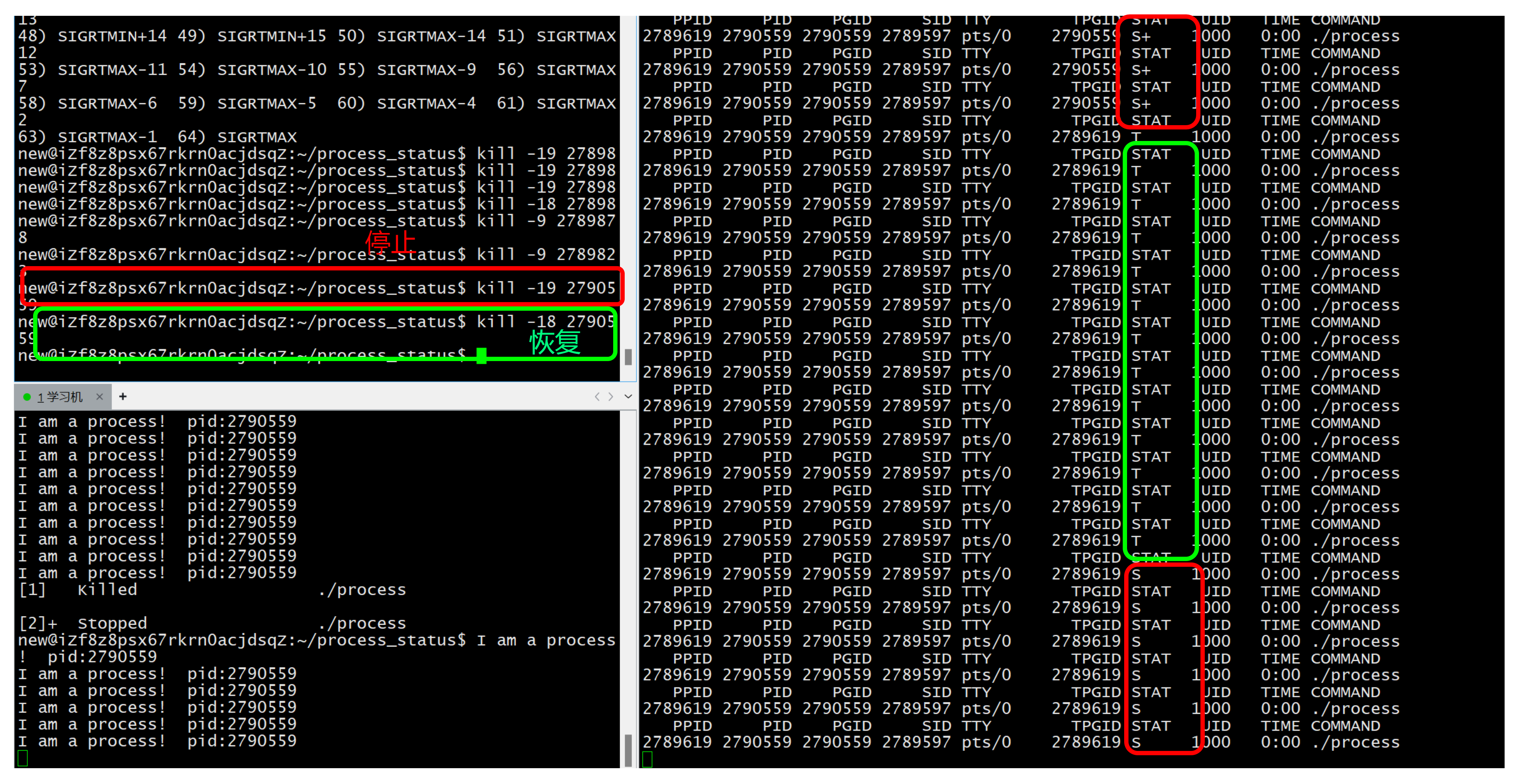
Task: Expand the tab list dropdown chevron
Action: coord(628,396)
